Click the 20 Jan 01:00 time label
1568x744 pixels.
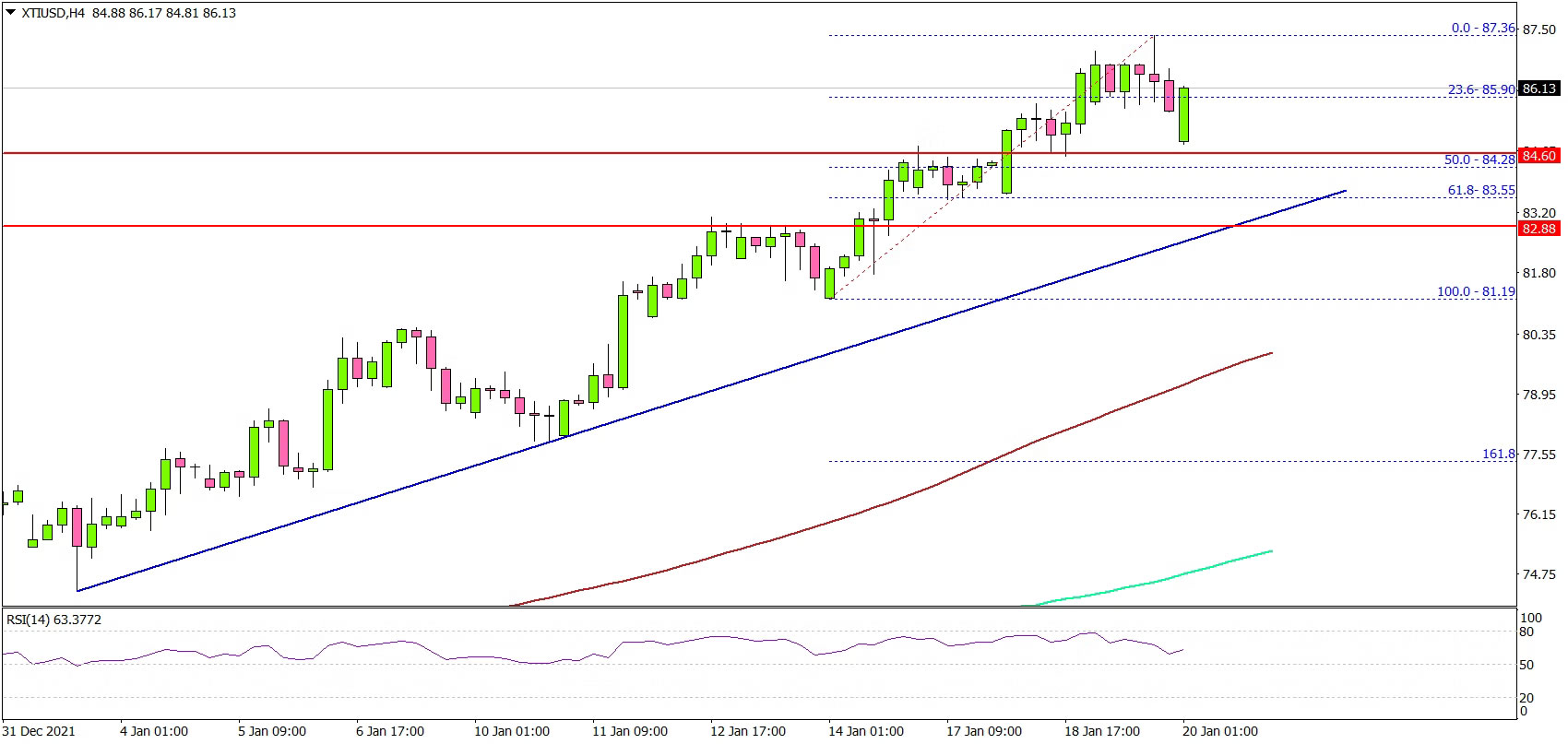coord(1221,731)
